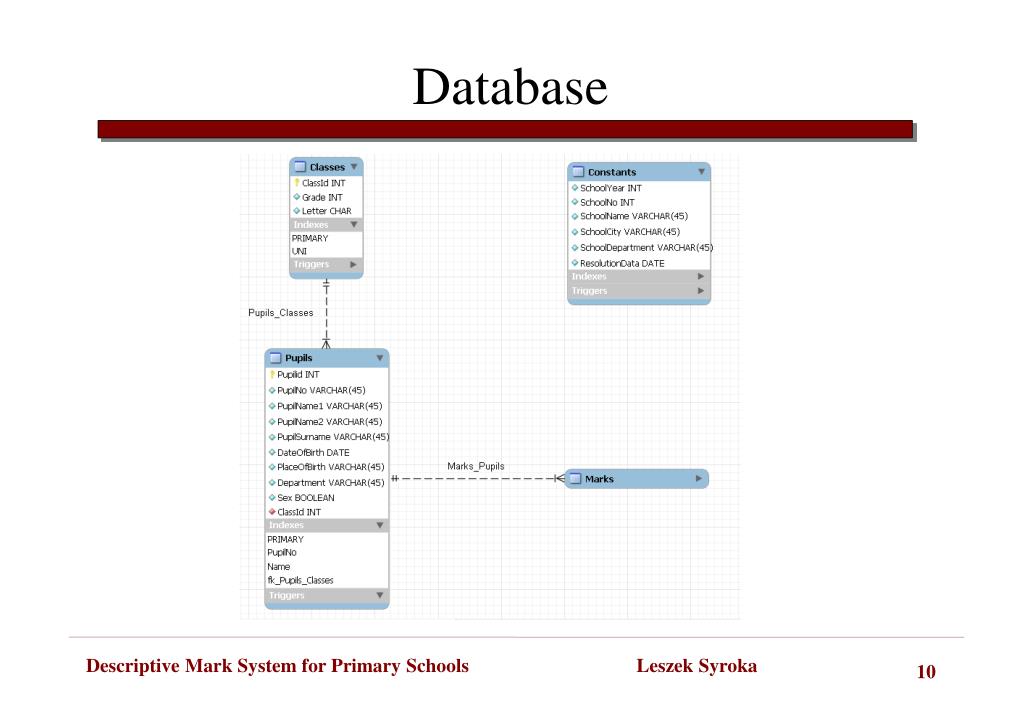Click the diamond icon next to PupilName1
Screen dimensions: 1023x723
tap(272, 406)
